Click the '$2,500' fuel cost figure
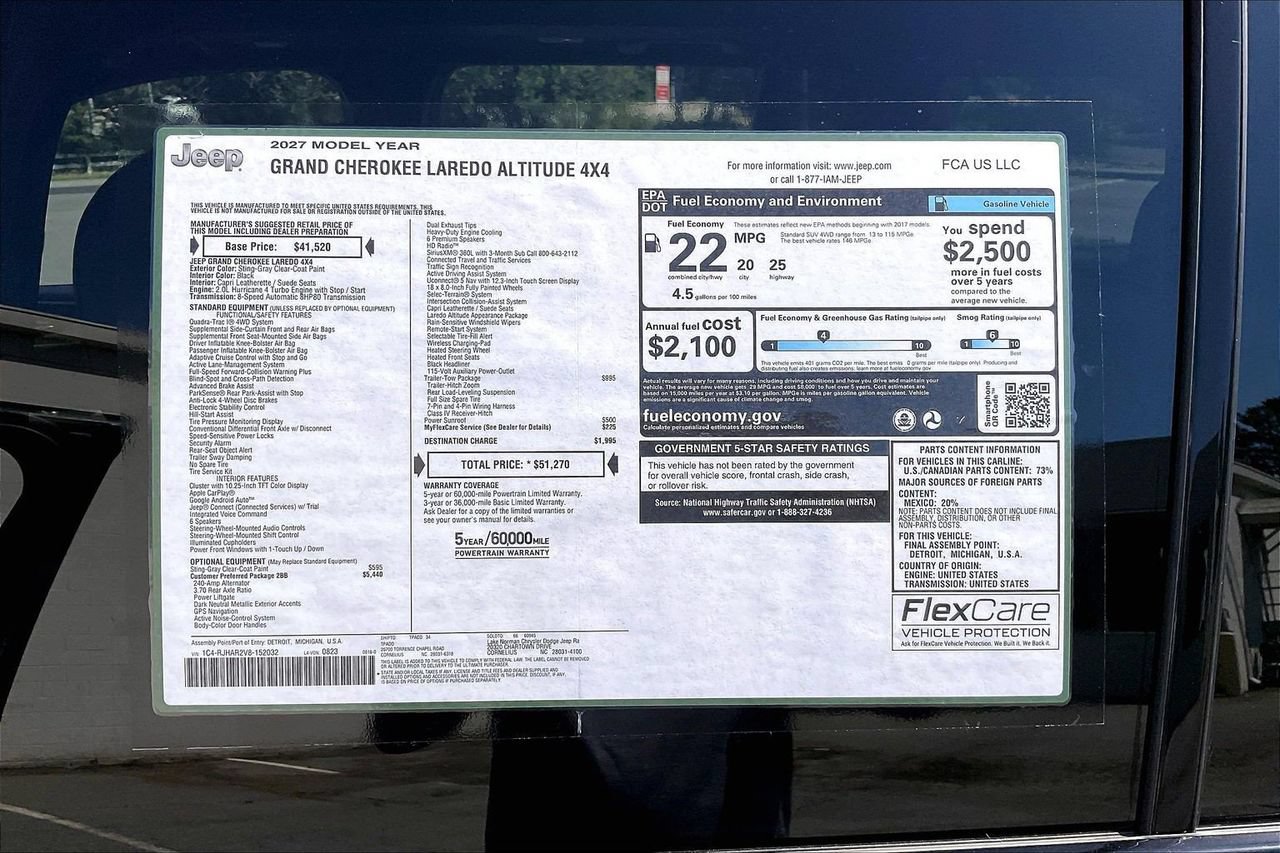Viewport: 1280px width, 853px height. pyautogui.click(x=986, y=251)
